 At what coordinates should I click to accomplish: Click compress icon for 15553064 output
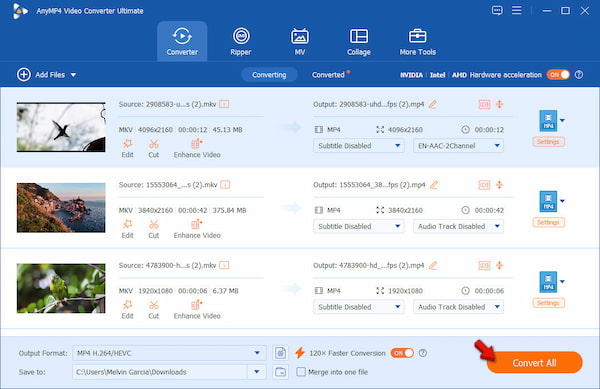(x=499, y=185)
